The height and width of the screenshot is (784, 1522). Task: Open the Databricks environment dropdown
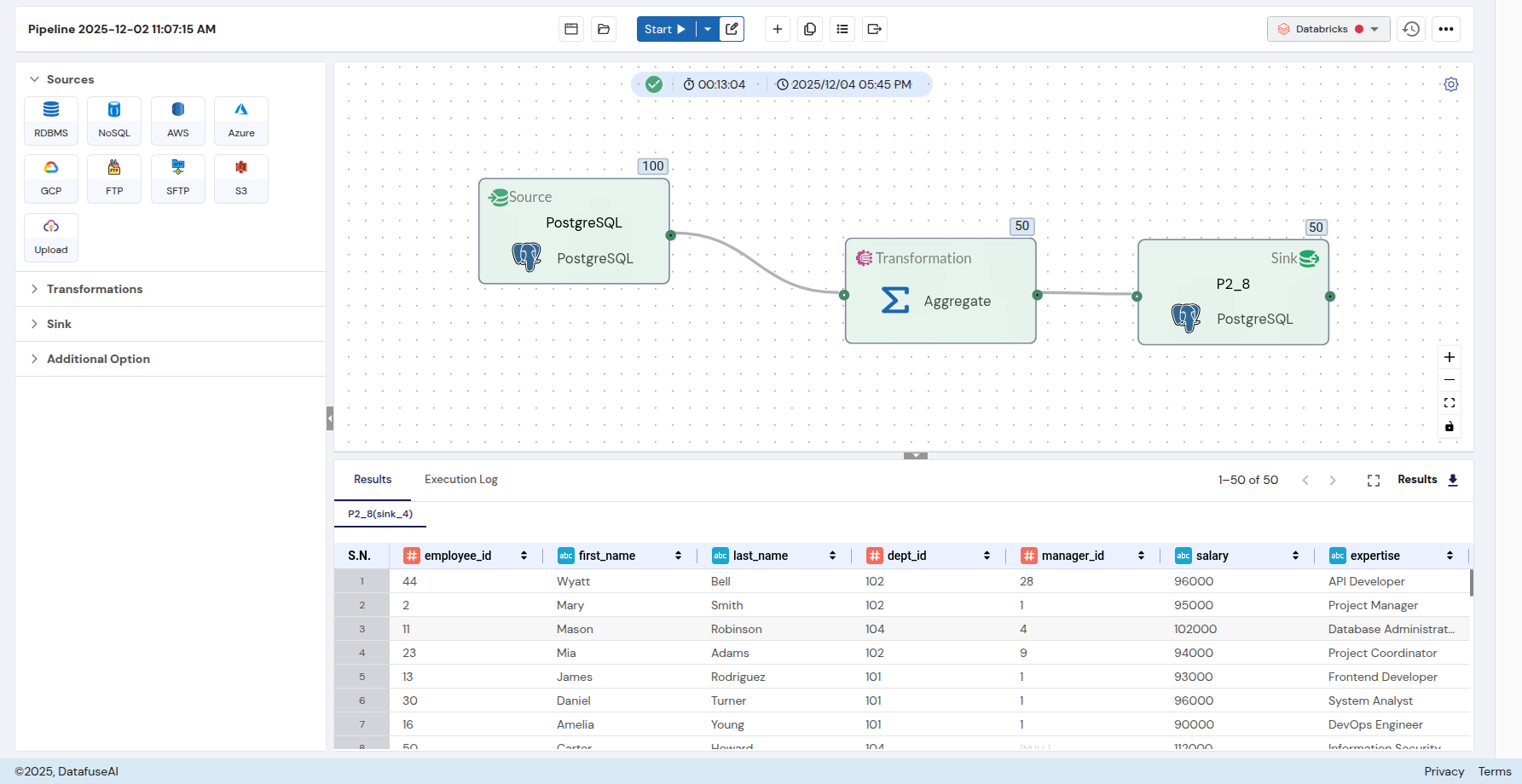point(1328,29)
